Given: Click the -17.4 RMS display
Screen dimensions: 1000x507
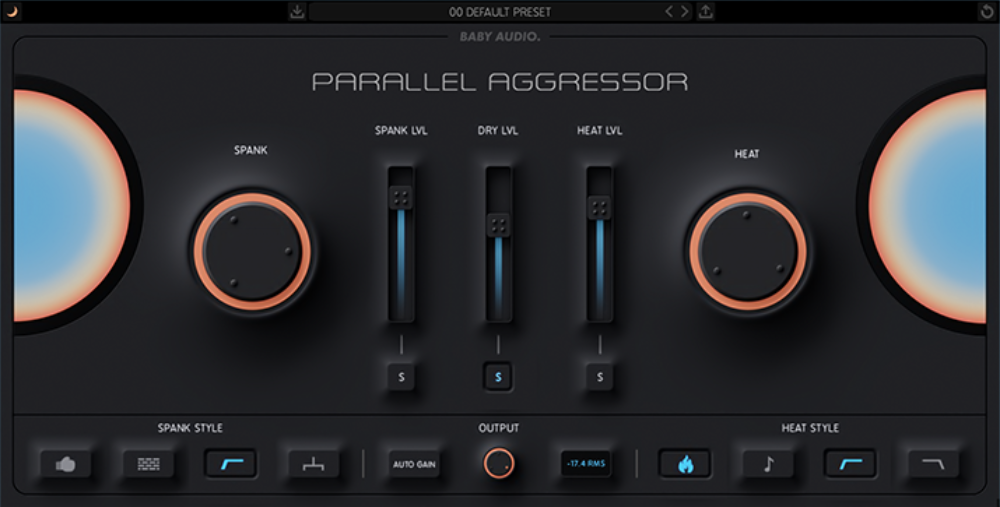Looking at the screenshot, I should (586, 464).
